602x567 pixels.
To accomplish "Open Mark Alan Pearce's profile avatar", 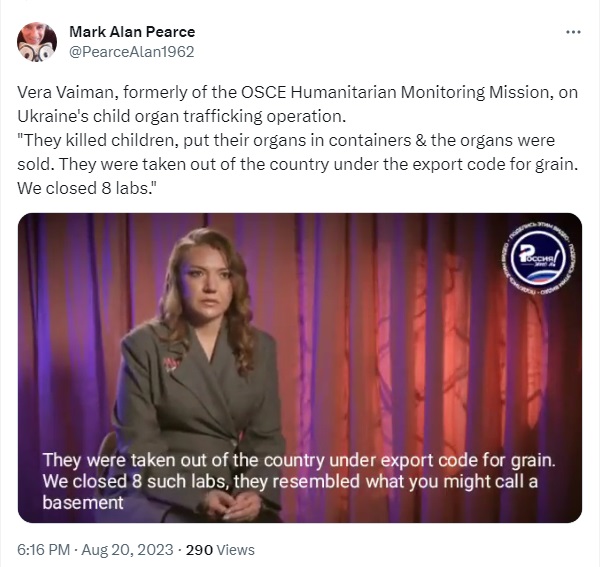I will [37, 42].
